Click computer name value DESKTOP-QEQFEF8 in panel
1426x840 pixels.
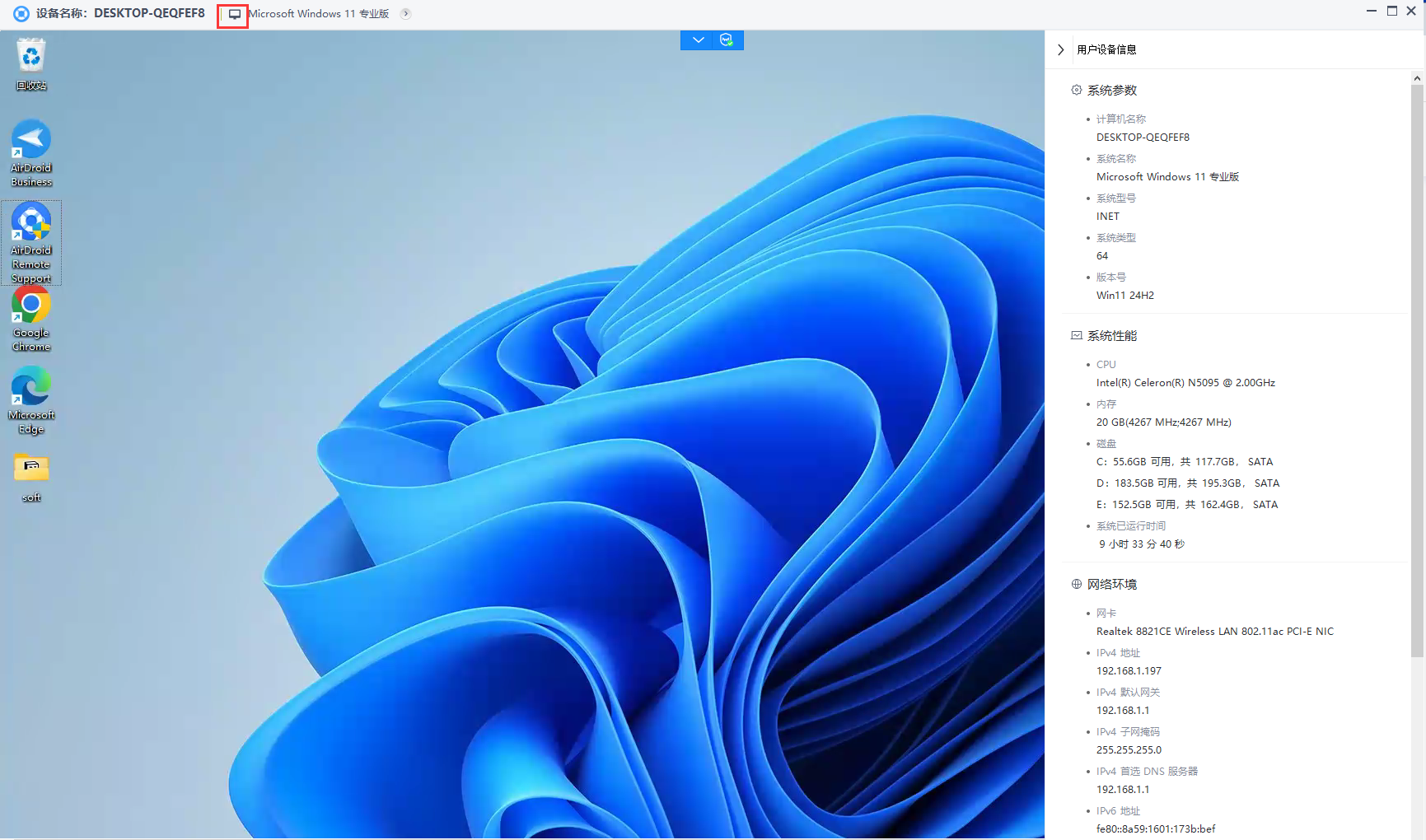pyautogui.click(x=1143, y=138)
